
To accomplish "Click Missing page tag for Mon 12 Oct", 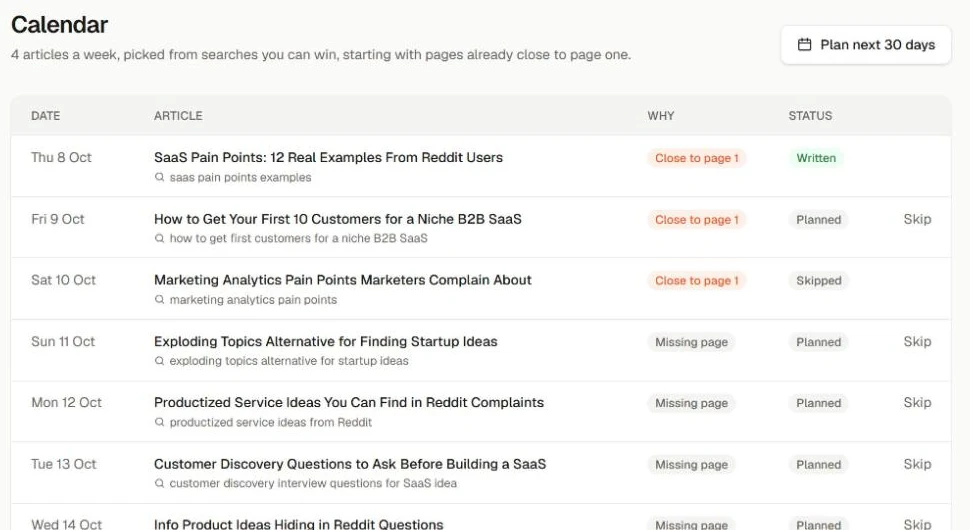I will click(x=691, y=403).
